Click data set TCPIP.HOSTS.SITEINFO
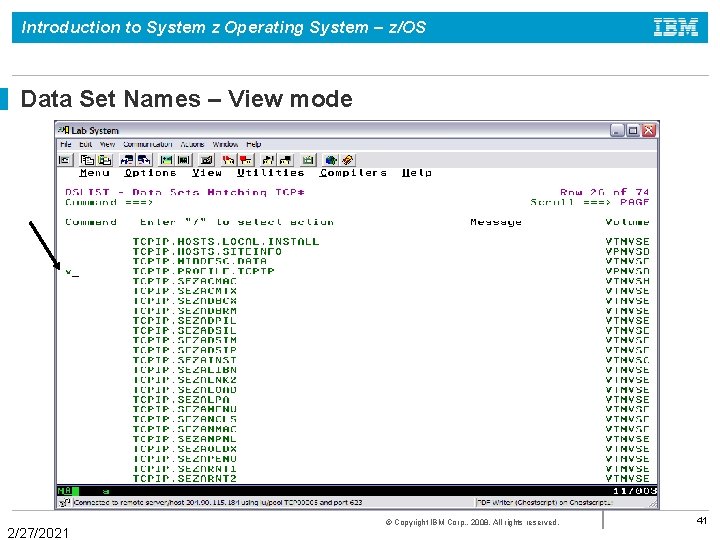720x540 pixels. [x=207, y=252]
